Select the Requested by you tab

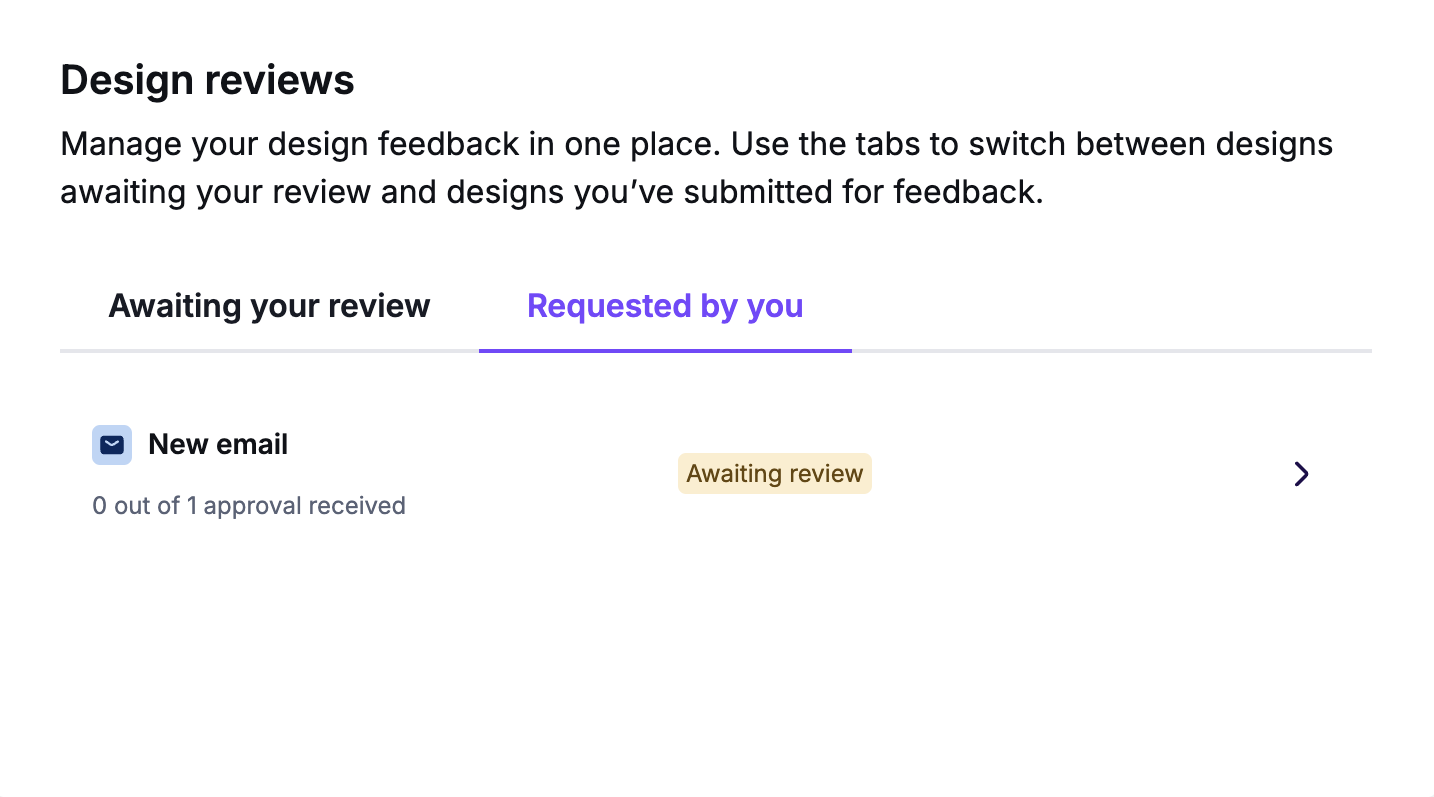point(665,306)
